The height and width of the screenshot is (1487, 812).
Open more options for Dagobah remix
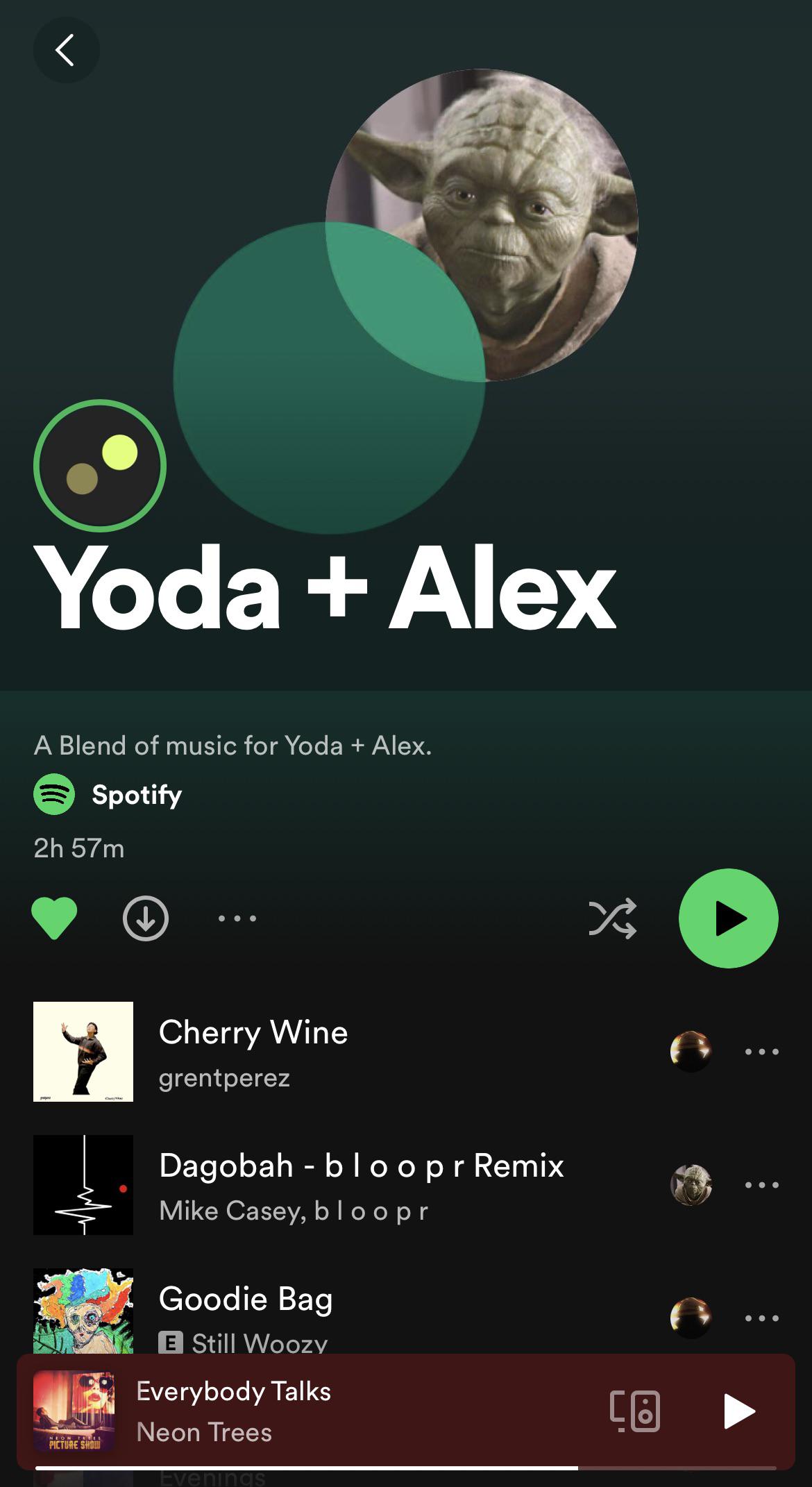761,1185
